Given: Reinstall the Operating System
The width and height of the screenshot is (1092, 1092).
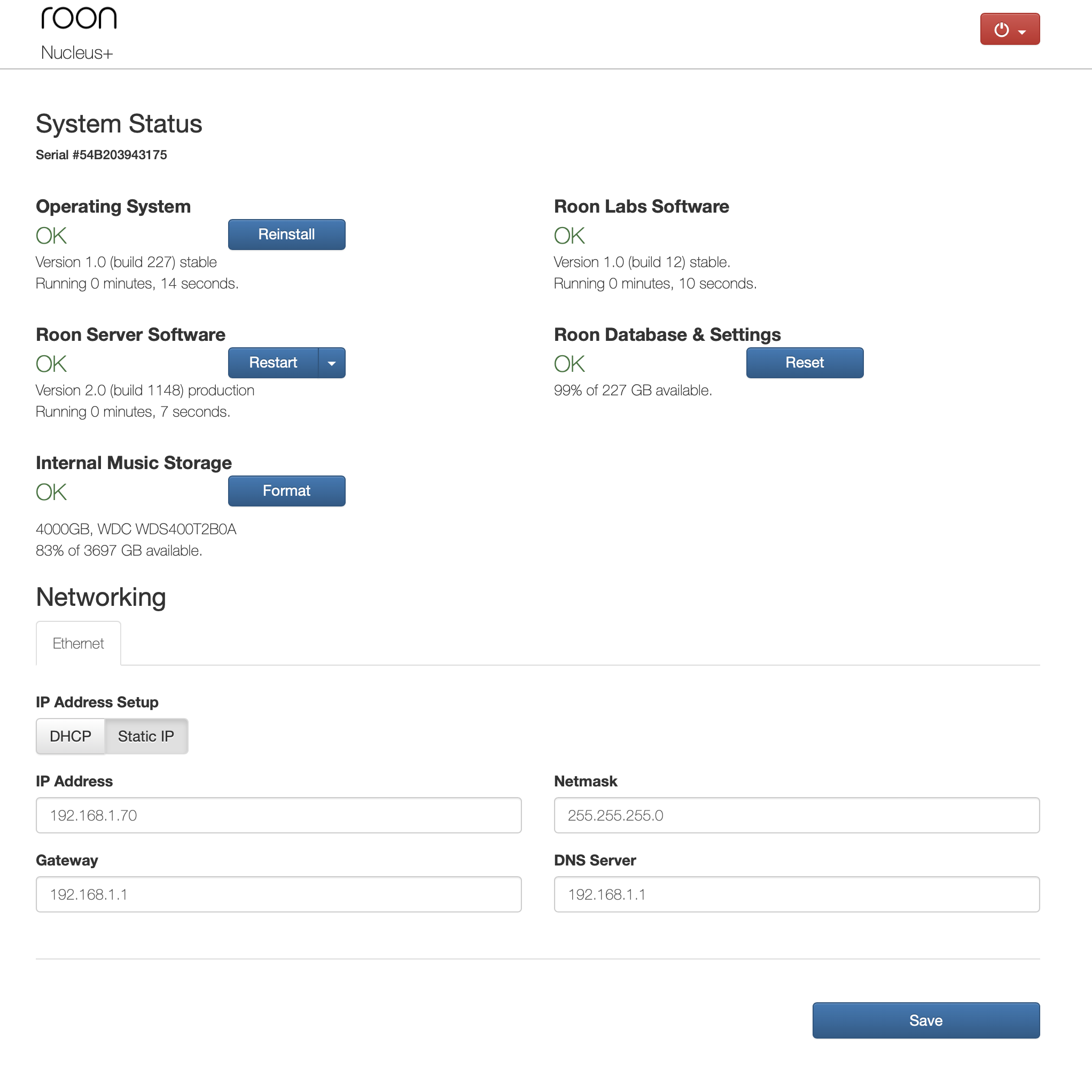Looking at the screenshot, I should 286,234.
